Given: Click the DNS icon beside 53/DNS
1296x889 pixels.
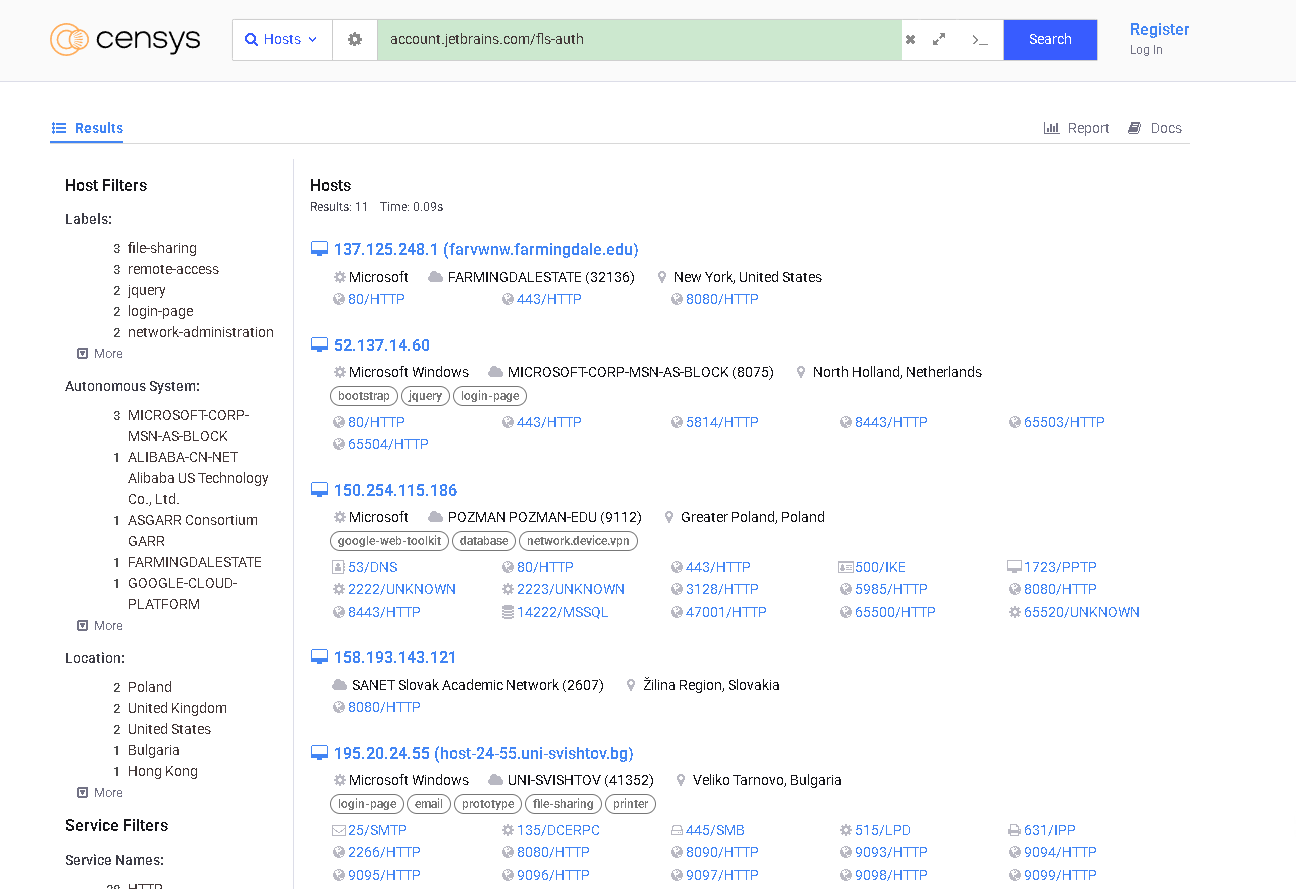Looking at the screenshot, I should click(x=338, y=567).
